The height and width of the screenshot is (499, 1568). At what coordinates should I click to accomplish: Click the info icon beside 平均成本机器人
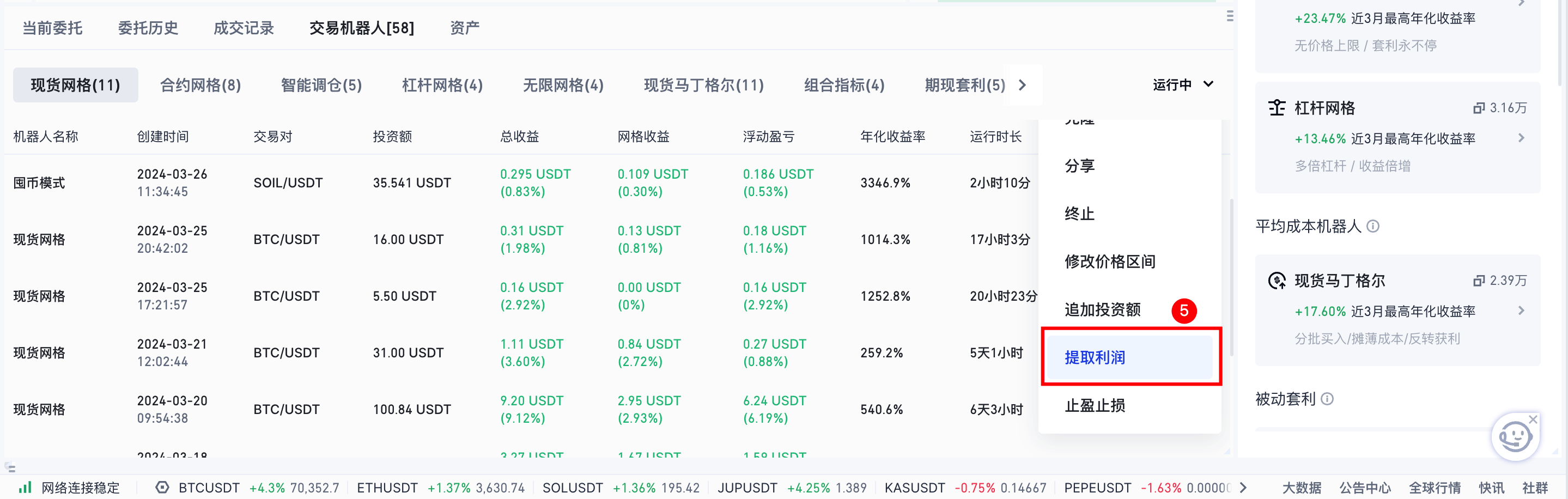tap(1372, 227)
